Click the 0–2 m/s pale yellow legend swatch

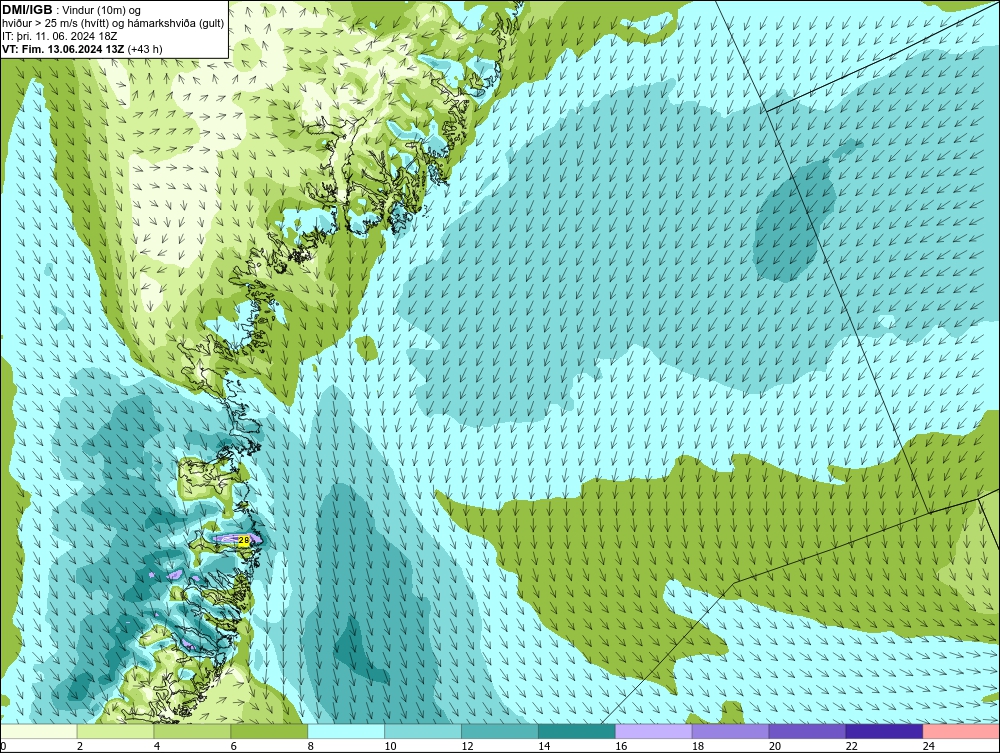(x=39, y=731)
